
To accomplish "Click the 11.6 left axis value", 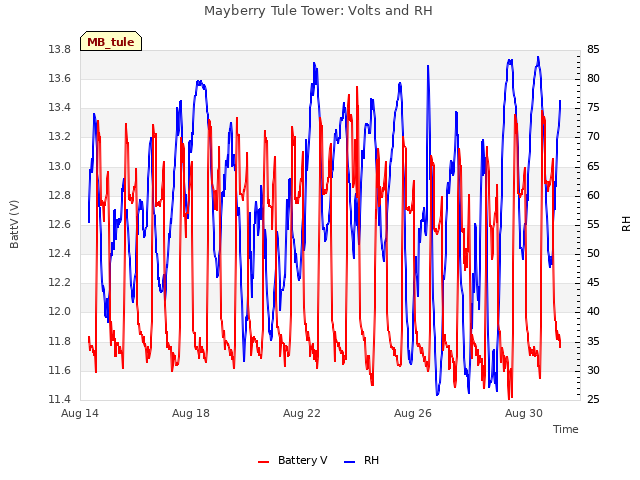I will coord(60,370).
